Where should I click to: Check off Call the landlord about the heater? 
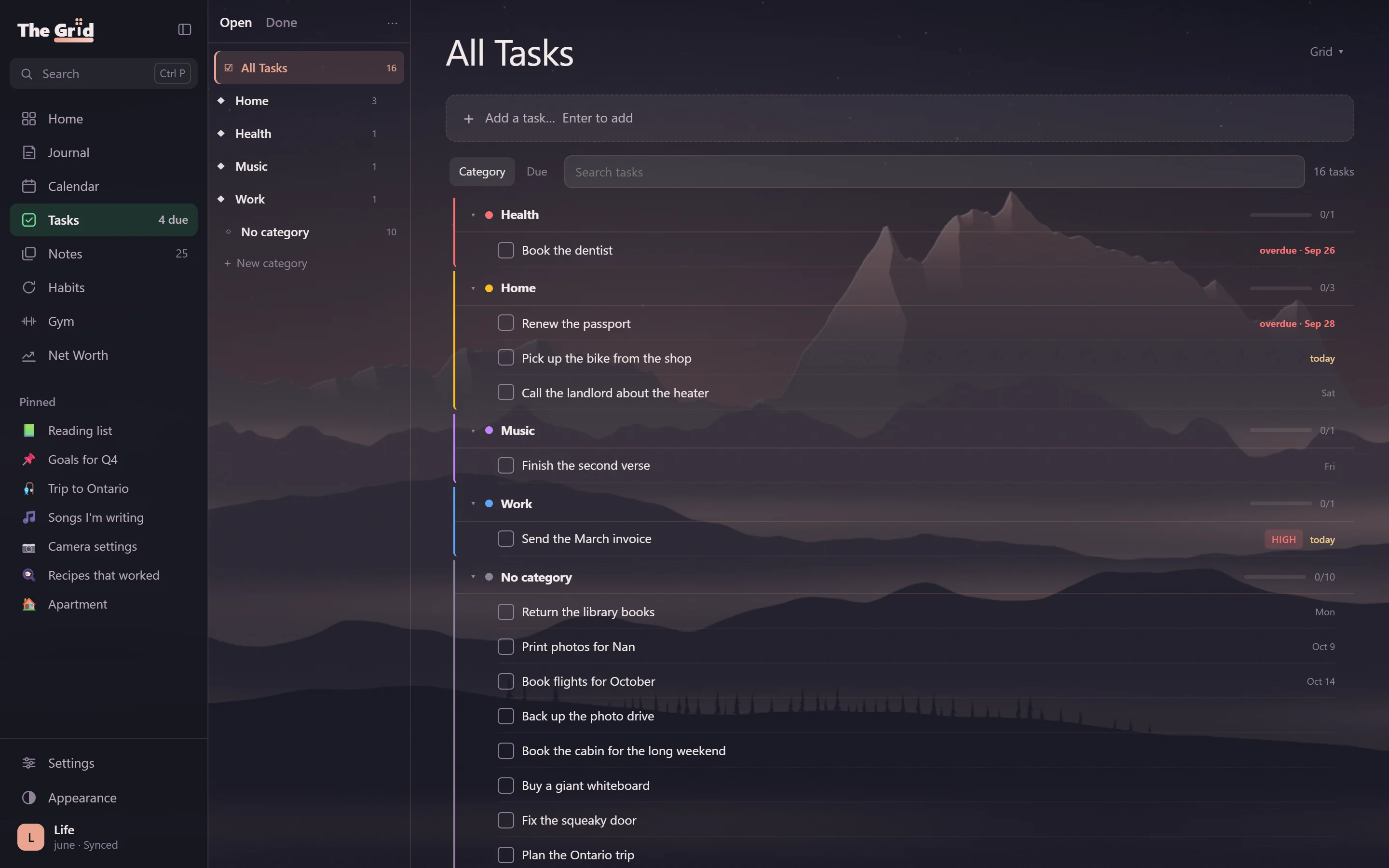[x=505, y=393]
